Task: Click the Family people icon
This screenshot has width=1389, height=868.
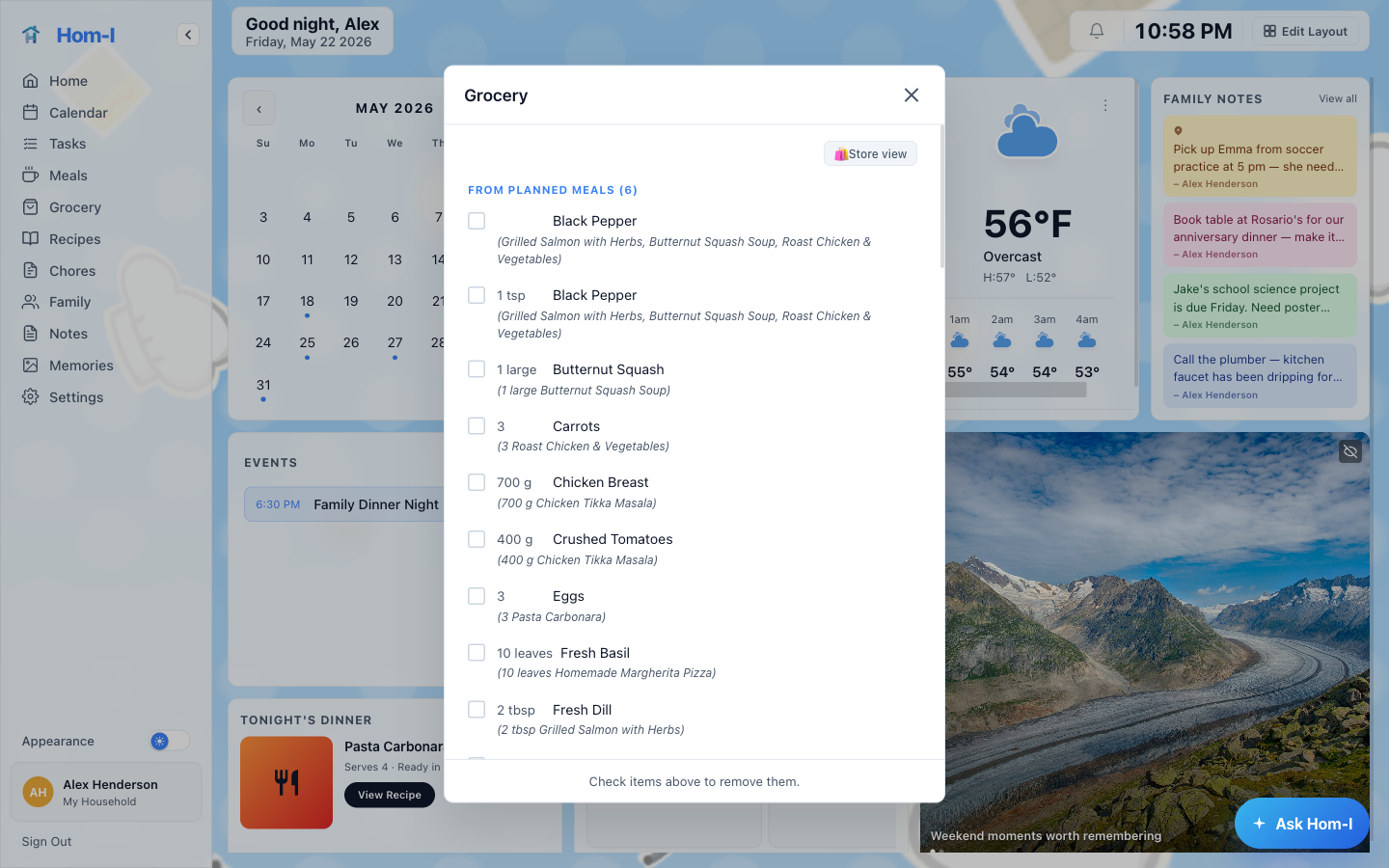Action: [31, 302]
